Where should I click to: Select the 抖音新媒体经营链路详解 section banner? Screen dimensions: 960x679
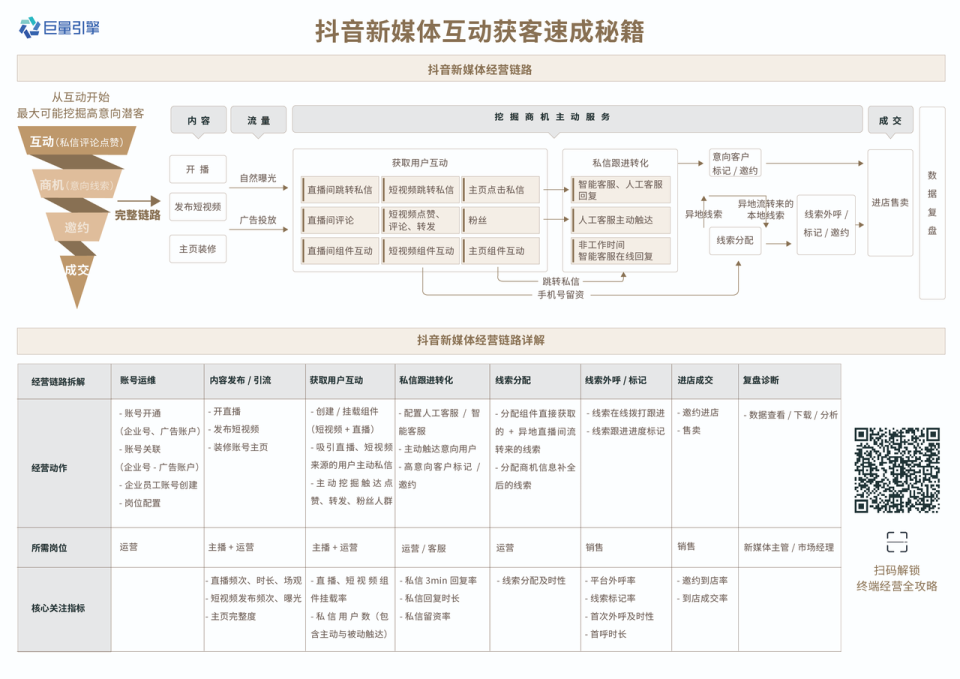(481, 340)
